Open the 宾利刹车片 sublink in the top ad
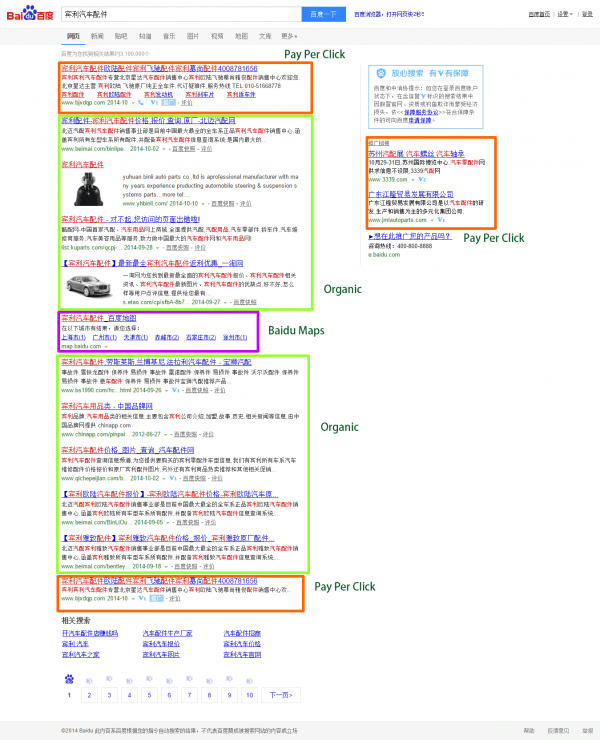Viewport: 600px width, 740px height. pos(200,95)
